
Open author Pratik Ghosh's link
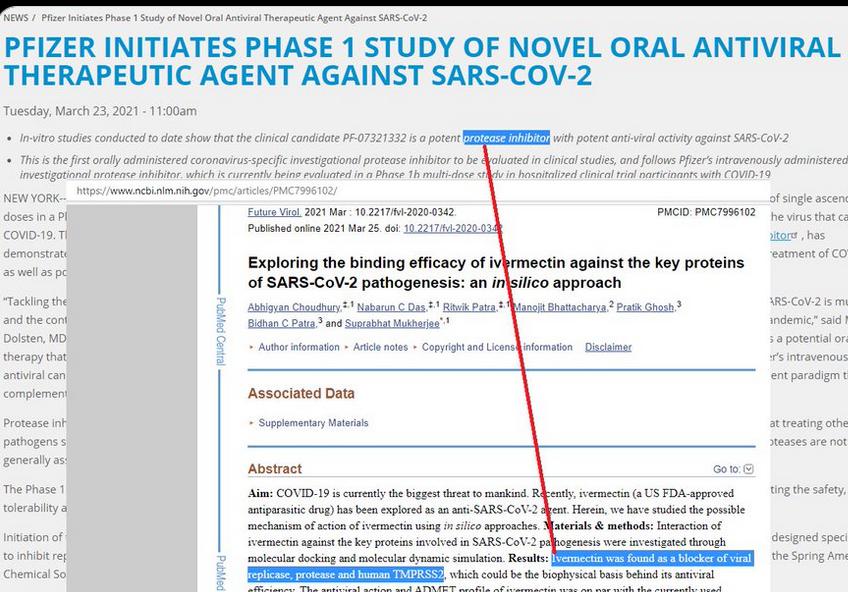(x=645, y=307)
